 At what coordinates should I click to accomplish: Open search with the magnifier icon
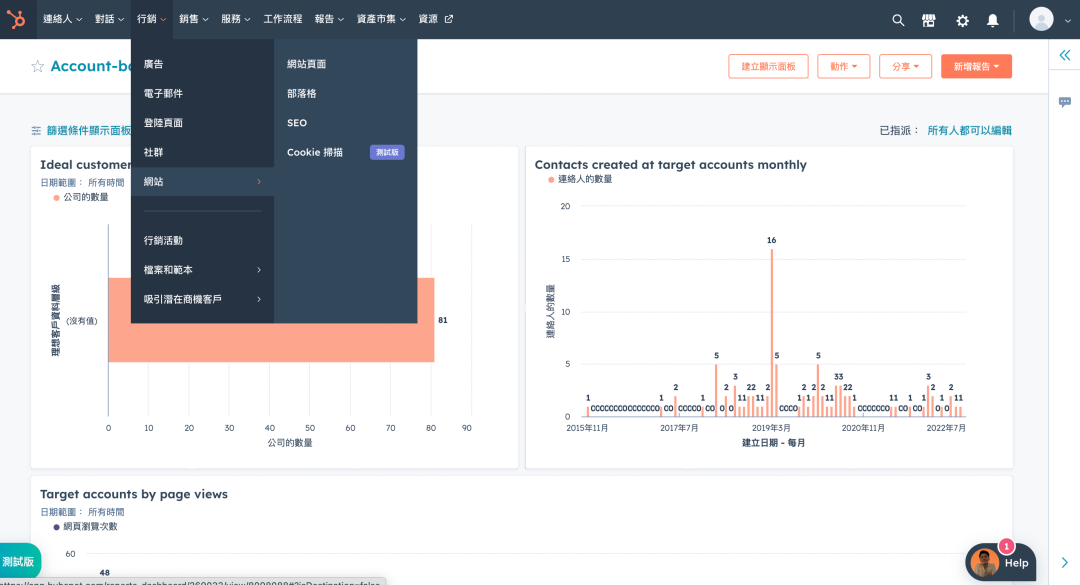pos(898,20)
